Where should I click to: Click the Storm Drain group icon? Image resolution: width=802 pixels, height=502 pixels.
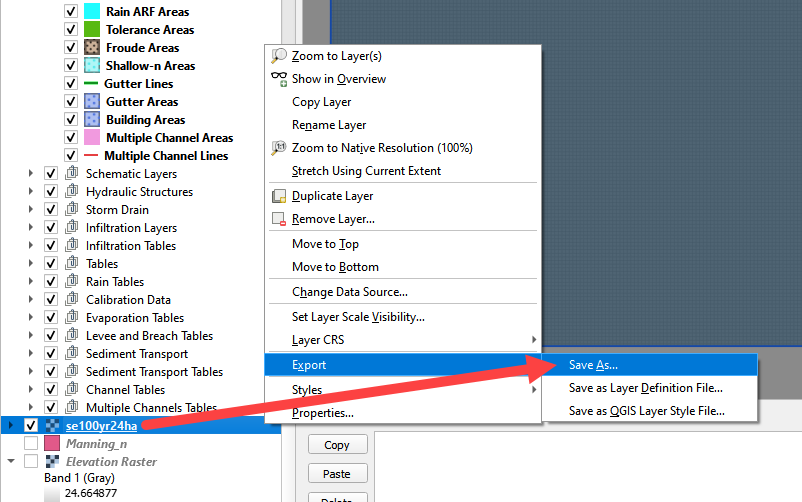(x=71, y=210)
